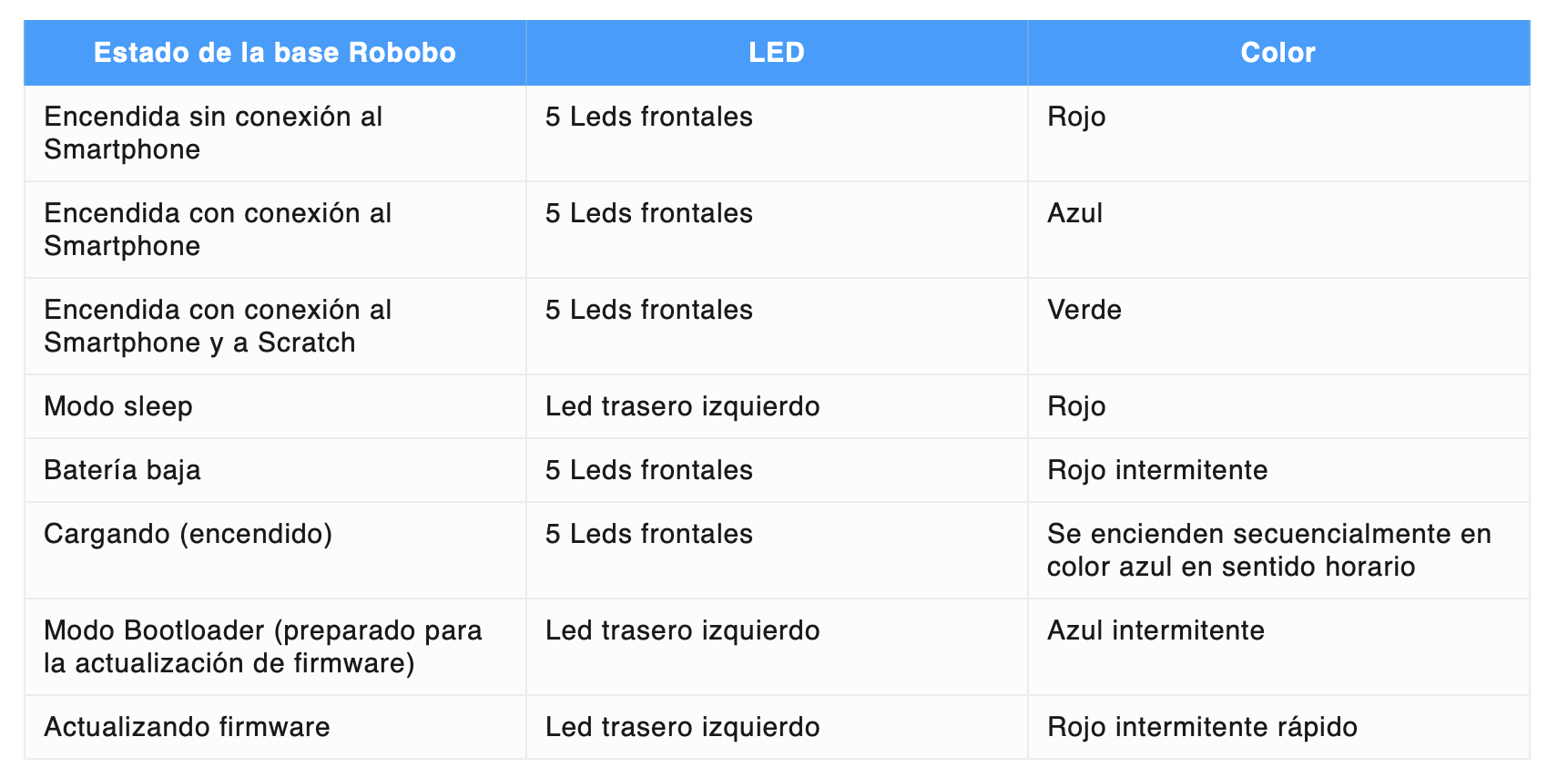The width and height of the screenshot is (1568, 778).
Task: Select the "Color" column header
Action: point(1278,53)
